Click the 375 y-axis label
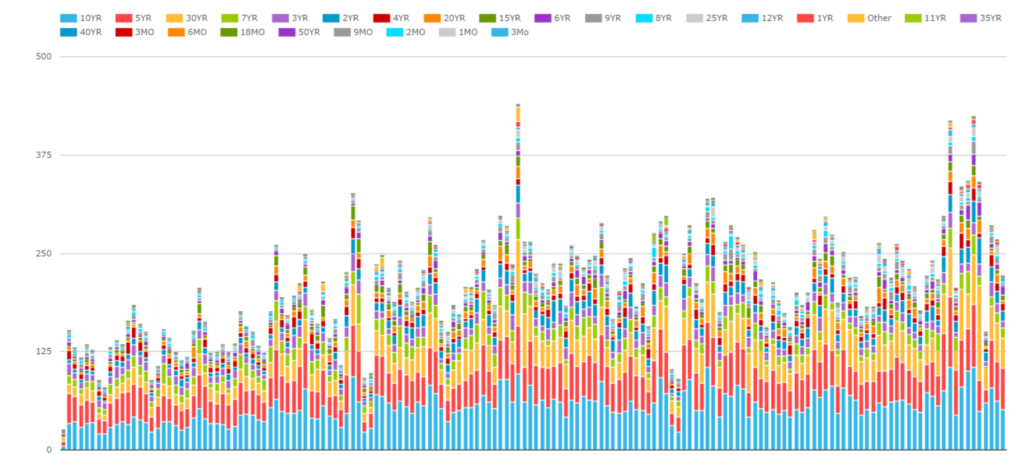Image resolution: width=1024 pixels, height=455 pixels. (43, 155)
